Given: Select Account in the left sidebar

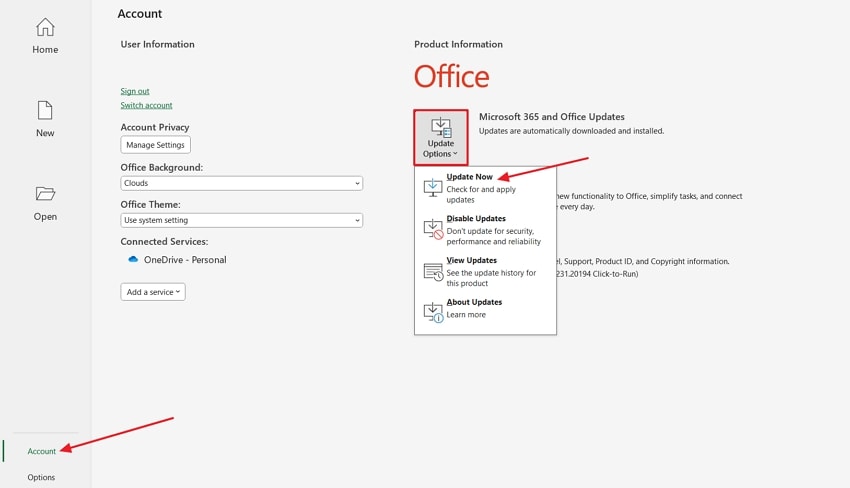Looking at the screenshot, I should click(42, 451).
